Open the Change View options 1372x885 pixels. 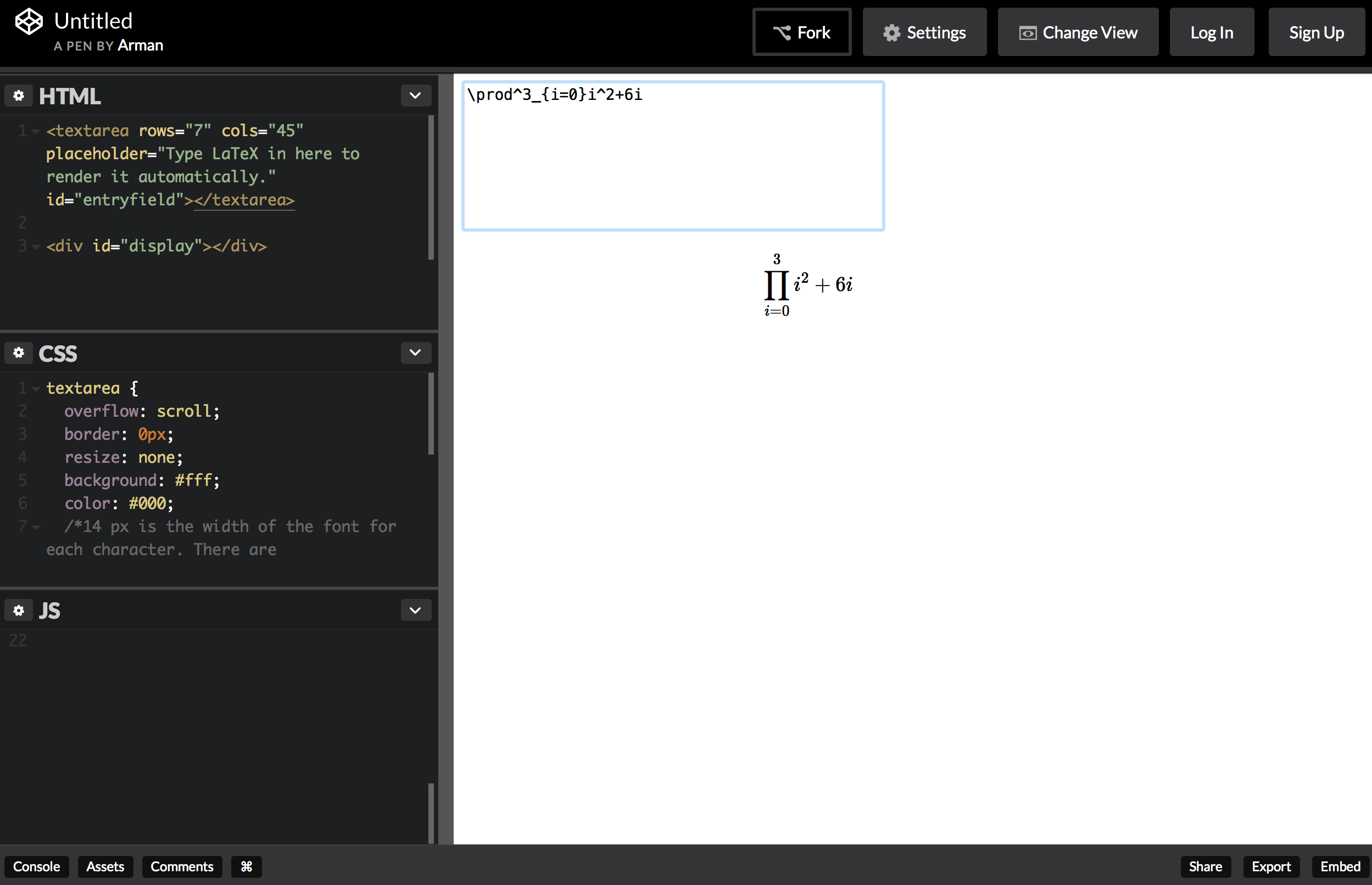(1077, 32)
